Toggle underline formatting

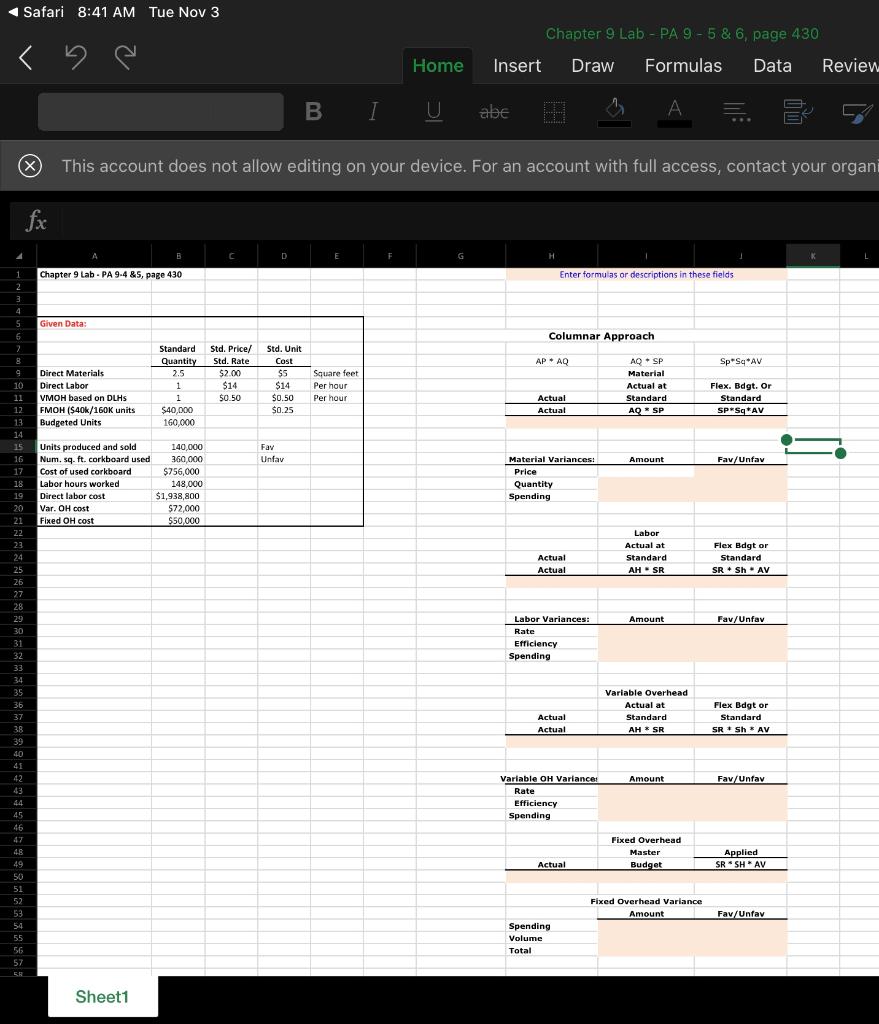[433, 112]
